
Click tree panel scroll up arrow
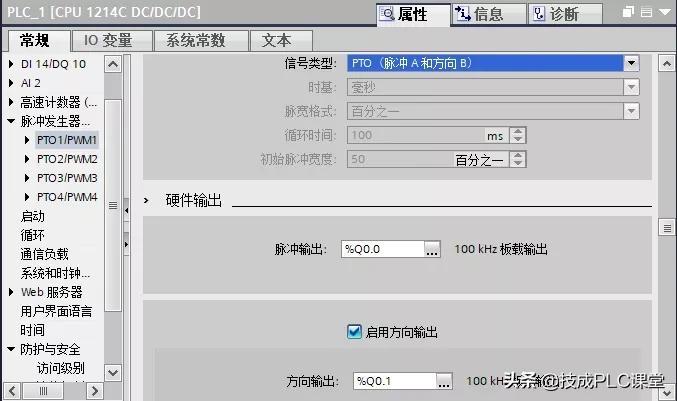113,64
